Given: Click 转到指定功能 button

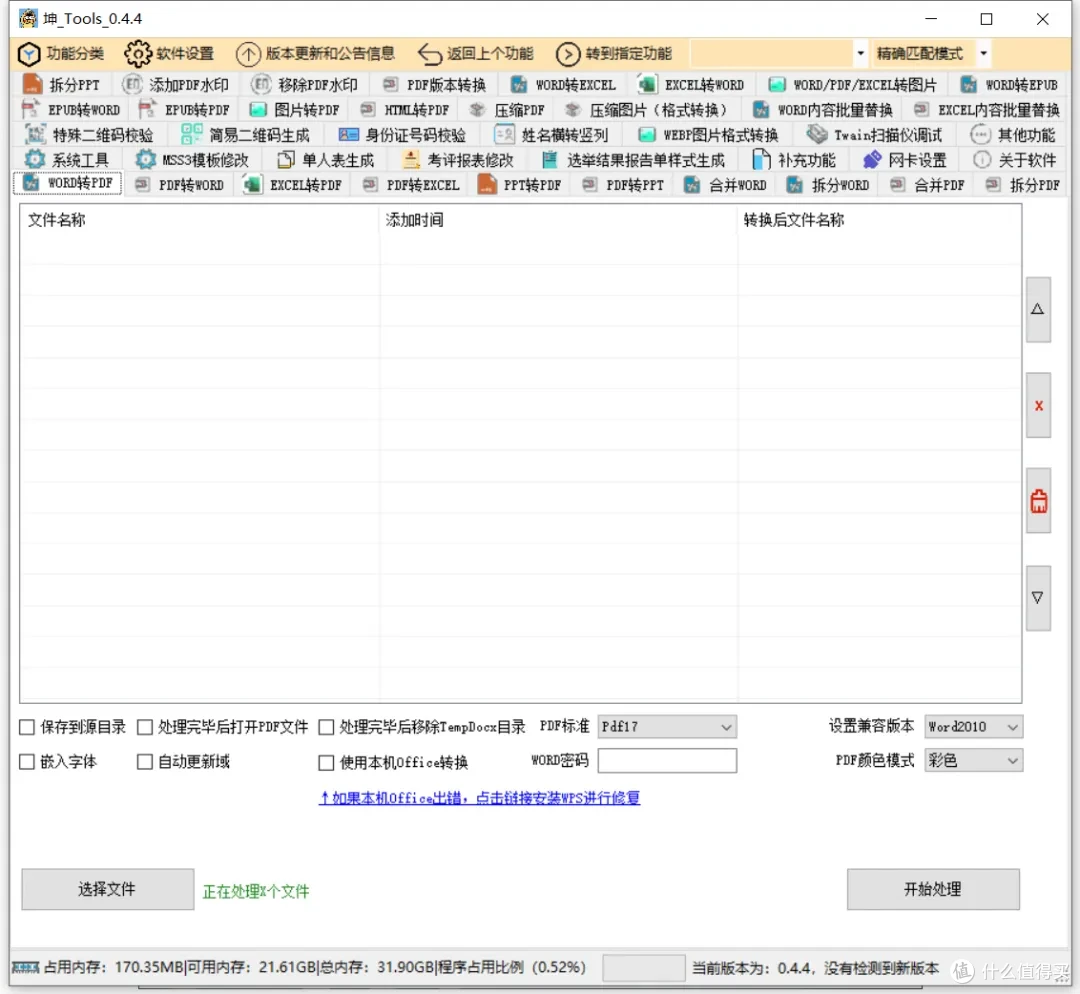Looking at the screenshot, I should (614, 53).
